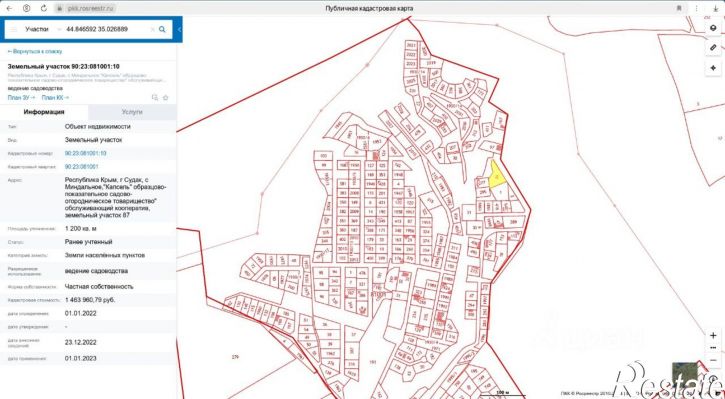Click the 1 200 кв. м area value

[x=80, y=228]
